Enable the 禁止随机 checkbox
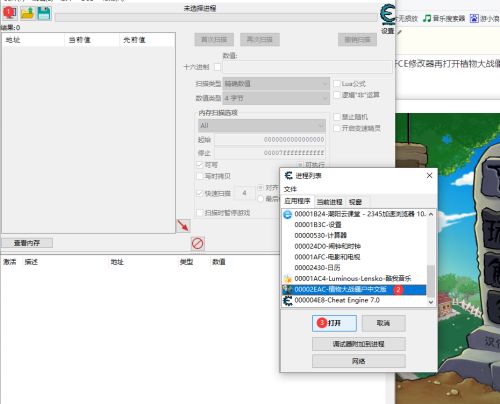This screenshot has width=500, height=404. point(337,117)
